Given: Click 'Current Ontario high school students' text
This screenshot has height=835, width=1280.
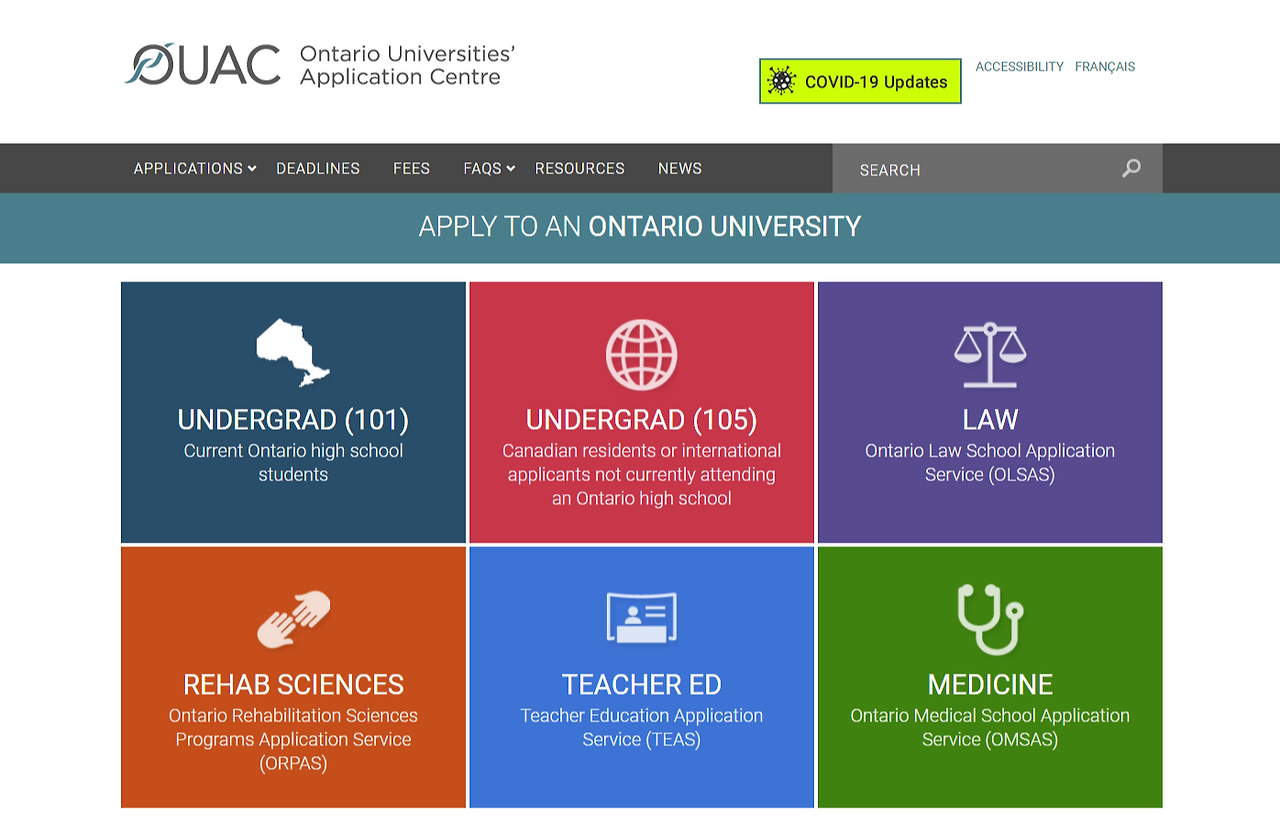Looking at the screenshot, I should click(x=293, y=462).
